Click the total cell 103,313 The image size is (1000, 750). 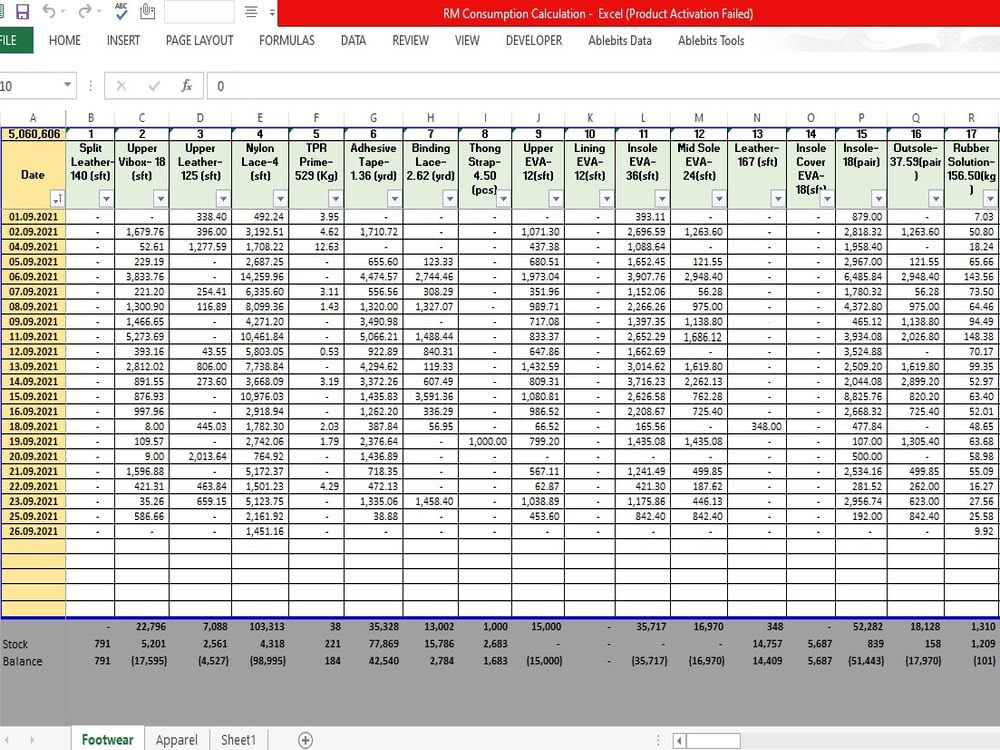pos(260,627)
